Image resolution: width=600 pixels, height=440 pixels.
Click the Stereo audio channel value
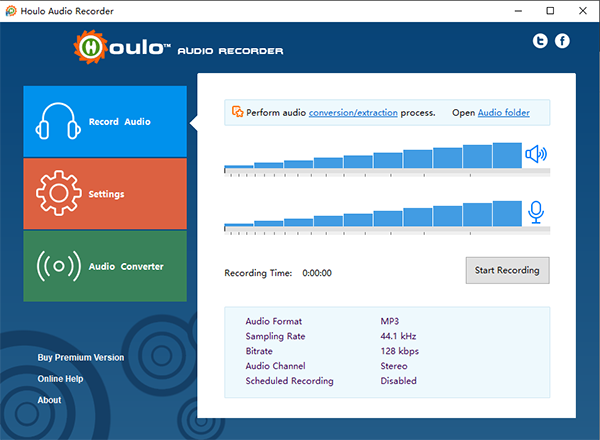pyautogui.click(x=394, y=366)
